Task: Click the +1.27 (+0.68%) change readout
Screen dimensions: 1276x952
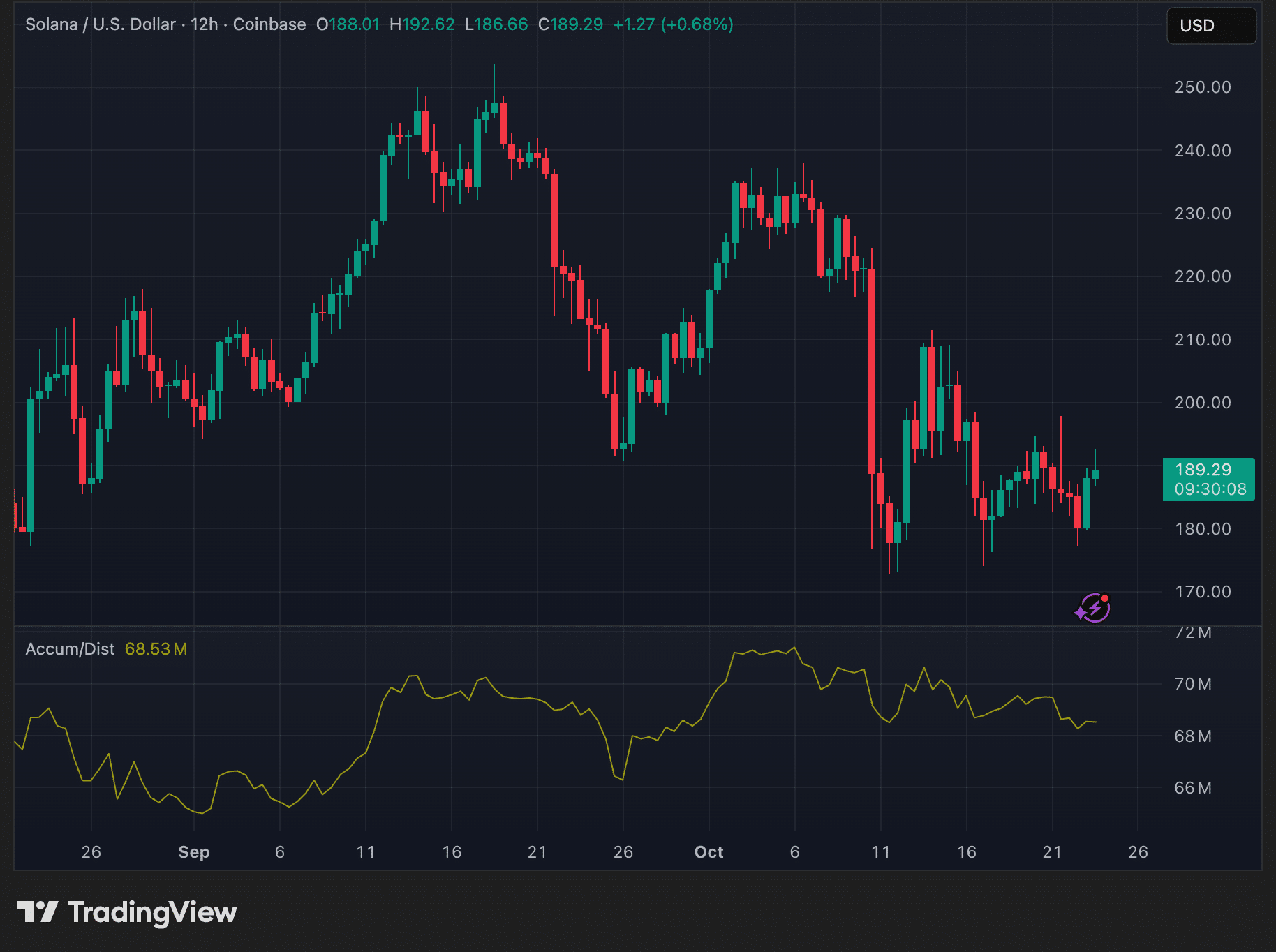Action: pyautogui.click(x=673, y=24)
